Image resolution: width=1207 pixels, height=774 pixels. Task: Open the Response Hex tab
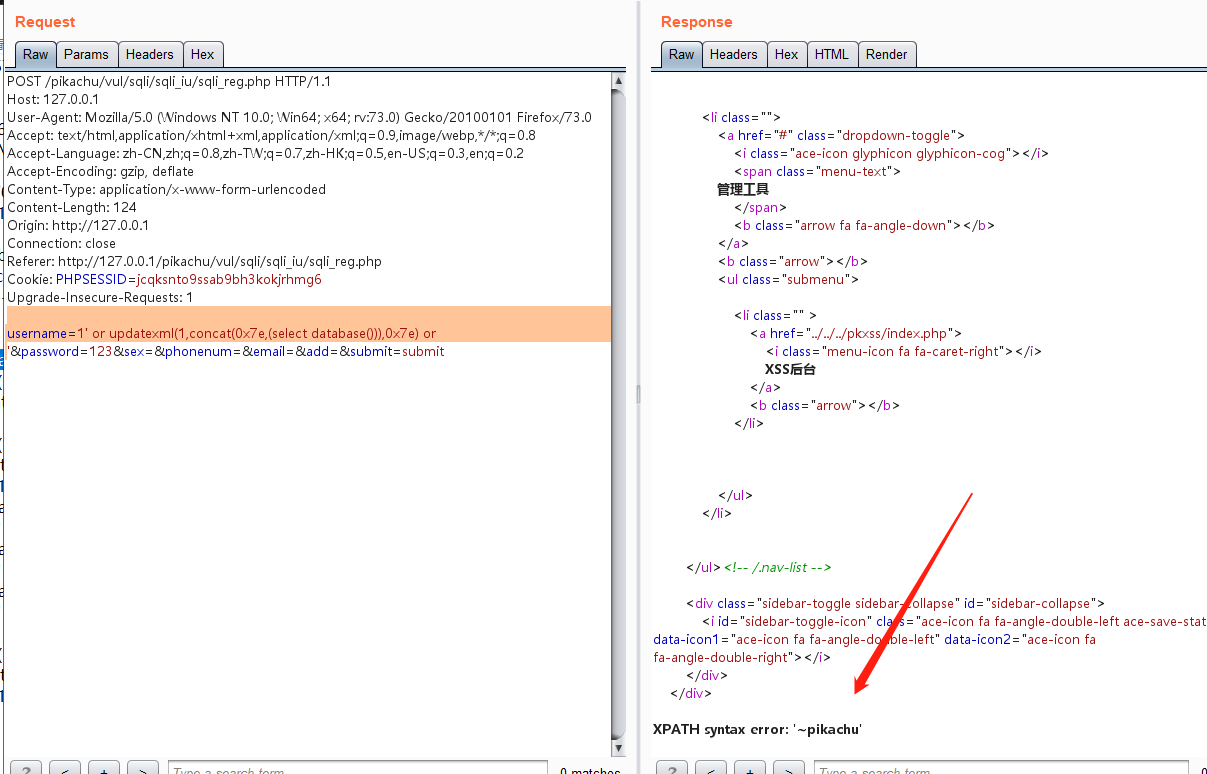point(787,55)
